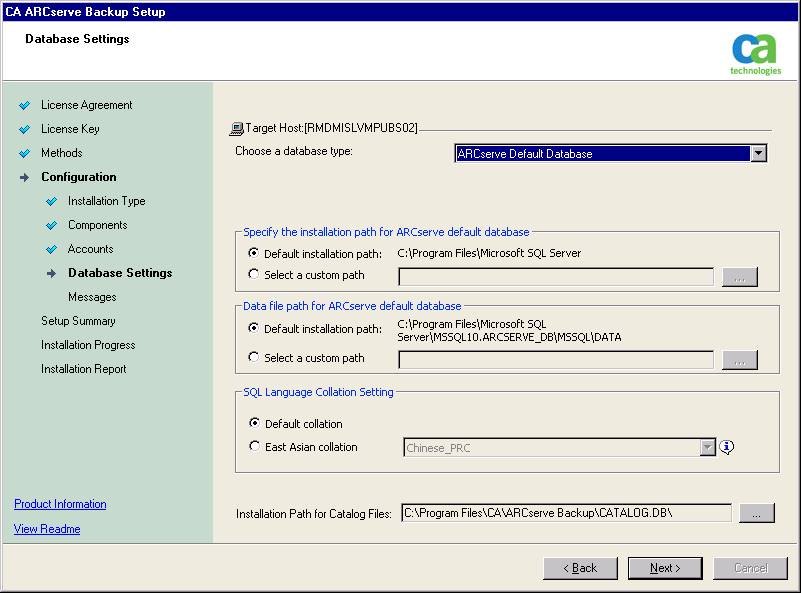
Task: Select custom path for SQL Server installation
Action: (254, 275)
